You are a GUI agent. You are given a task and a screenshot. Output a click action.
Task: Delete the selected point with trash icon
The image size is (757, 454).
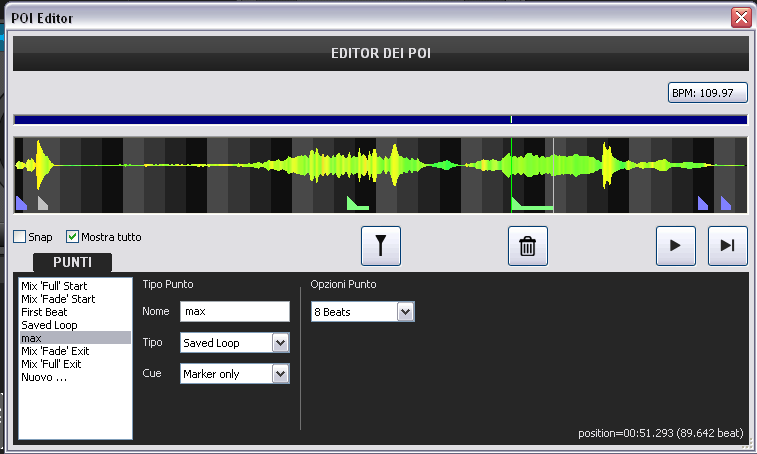point(528,246)
